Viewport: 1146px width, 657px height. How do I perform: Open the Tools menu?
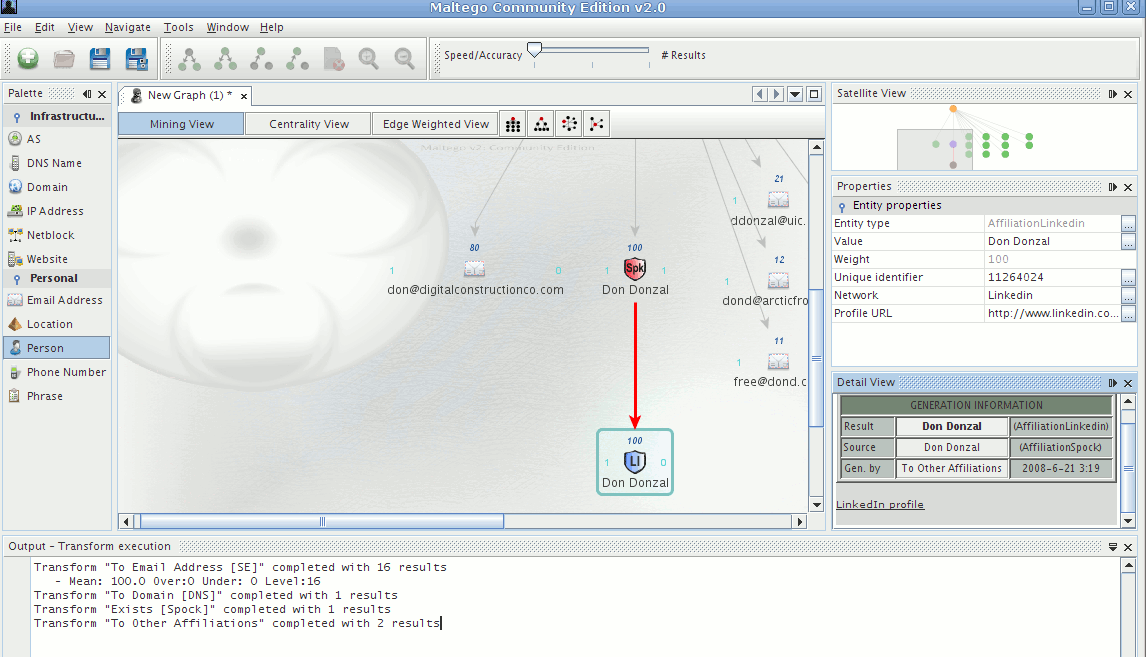(178, 27)
